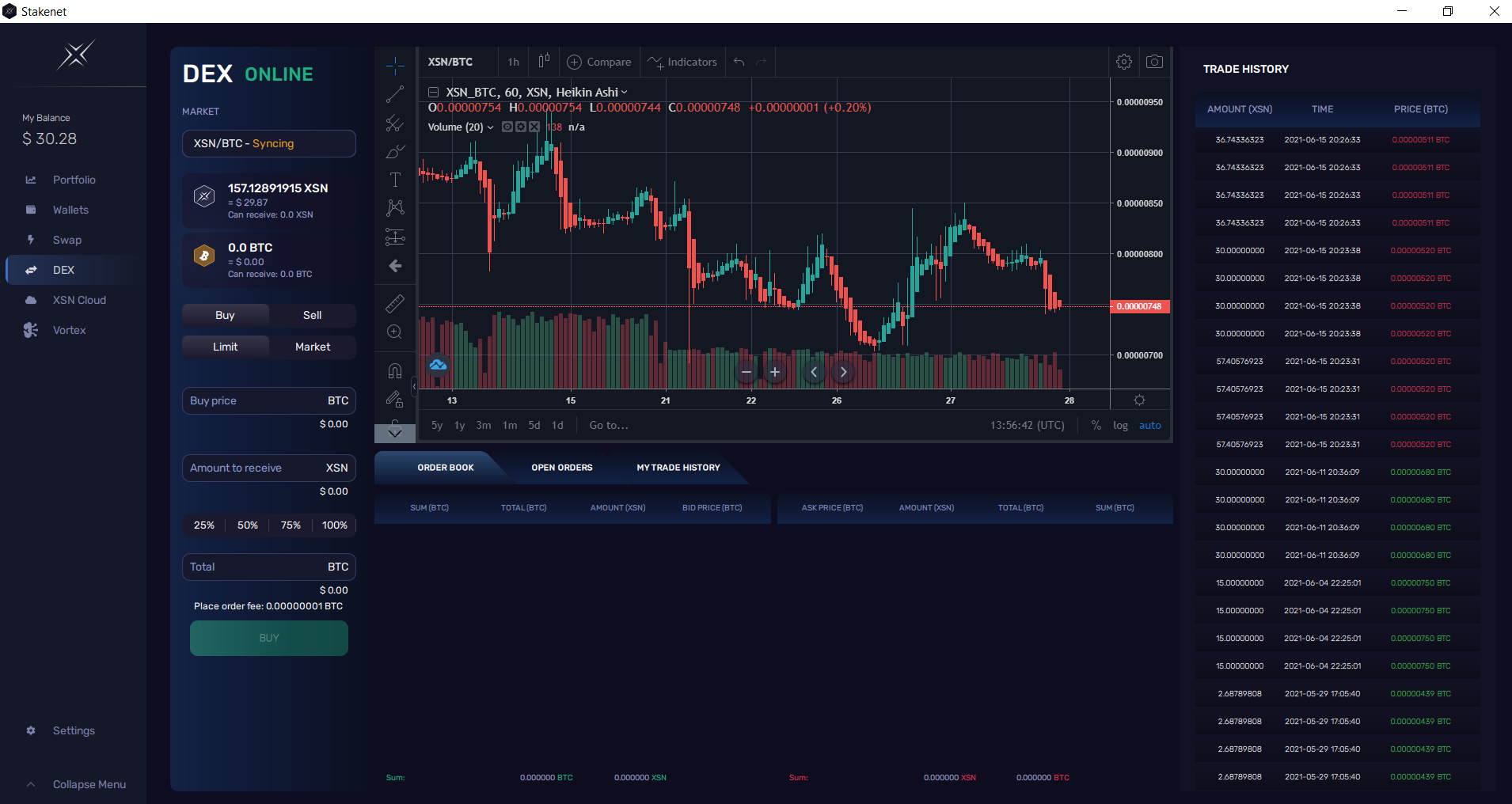Image resolution: width=1512 pixels, height=804 pixels.
Task: Click the Amount to receive field
Action: (269, 468)
